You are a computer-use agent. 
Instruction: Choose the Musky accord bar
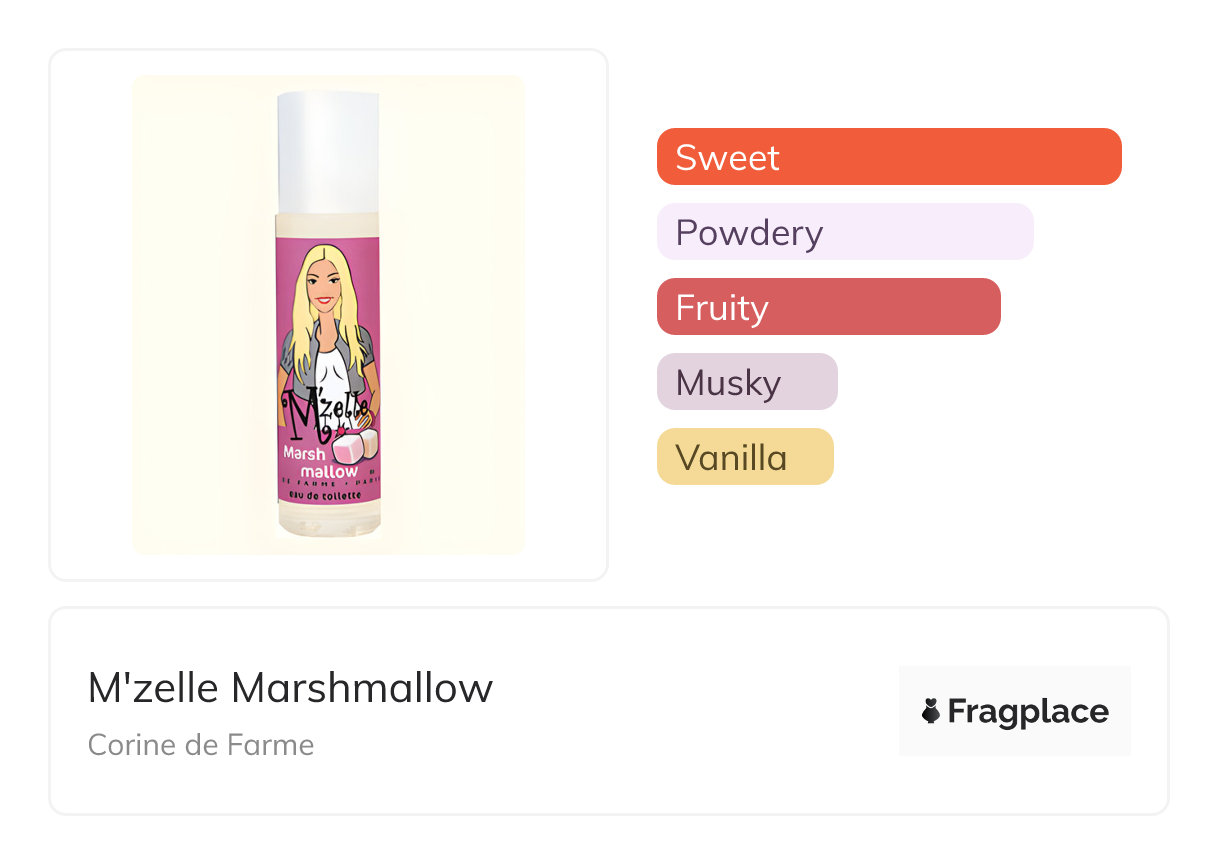(746, 382)
